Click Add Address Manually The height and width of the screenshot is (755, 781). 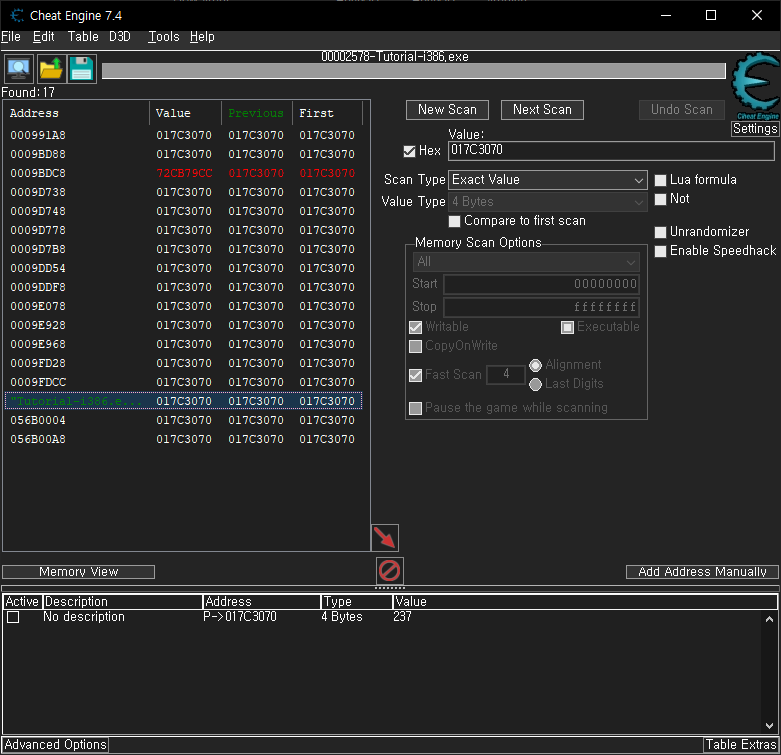tap(702, 572)
